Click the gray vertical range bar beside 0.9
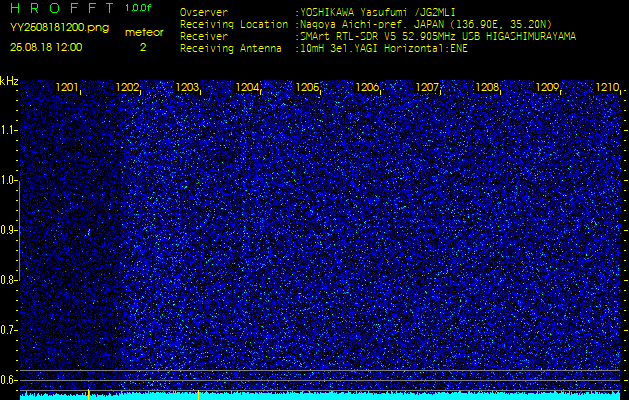Image resolution: width=629 pixels, height=400 pixels. (x=20, y=230)
